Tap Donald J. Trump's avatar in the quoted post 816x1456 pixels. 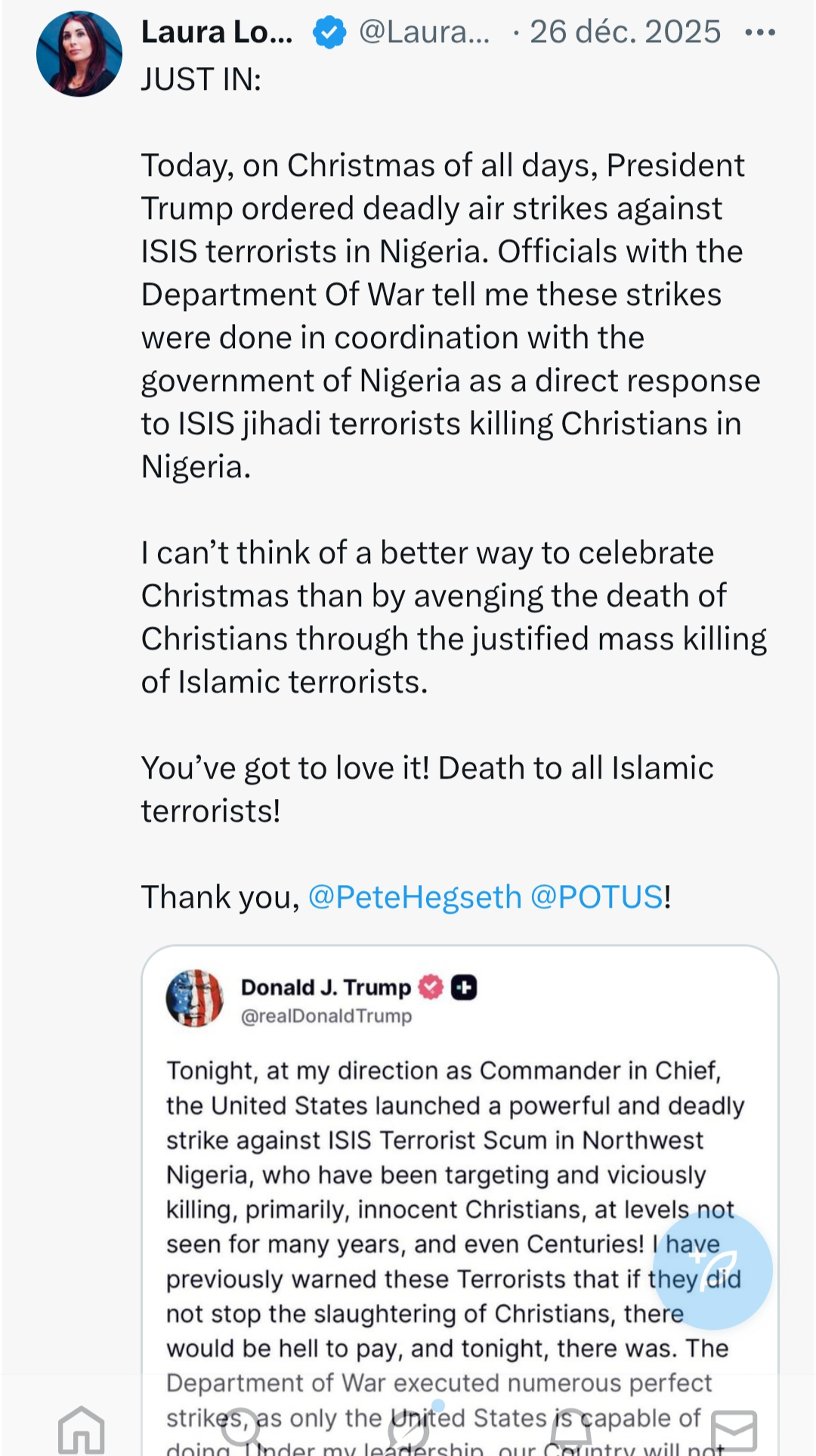[x=195, y=998]
